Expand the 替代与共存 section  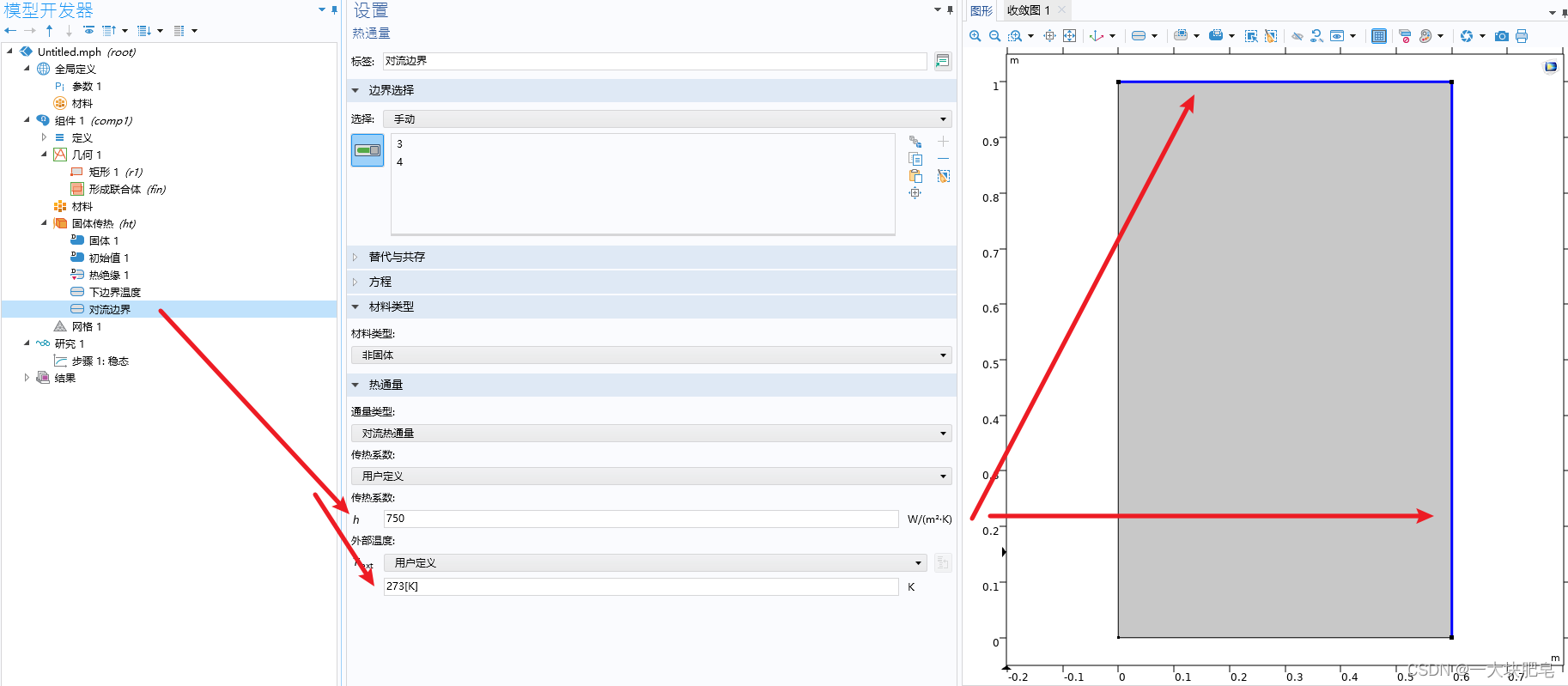(356, 257)
